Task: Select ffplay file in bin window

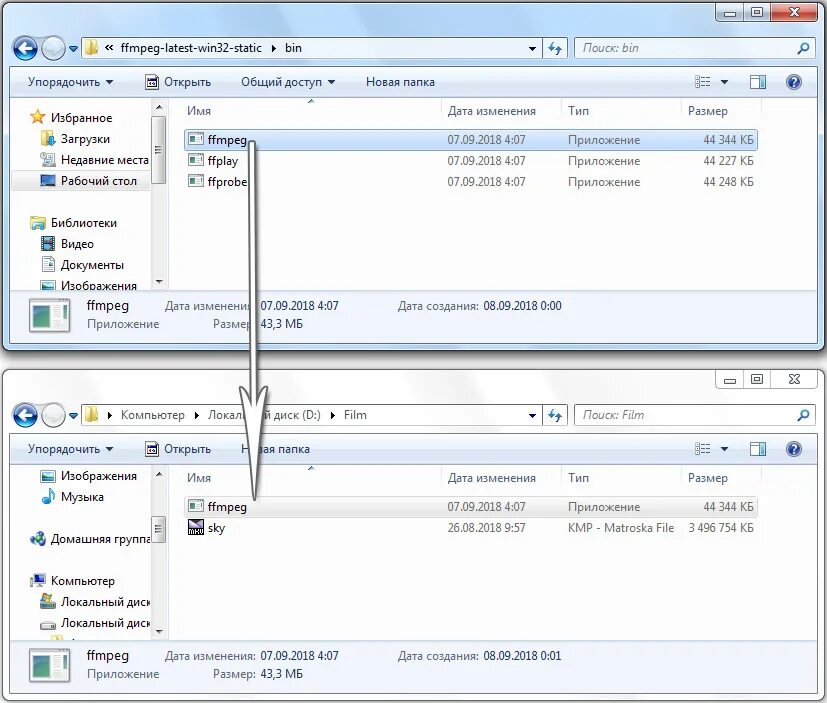Action: pyautogui.click(x=471, y=161)
